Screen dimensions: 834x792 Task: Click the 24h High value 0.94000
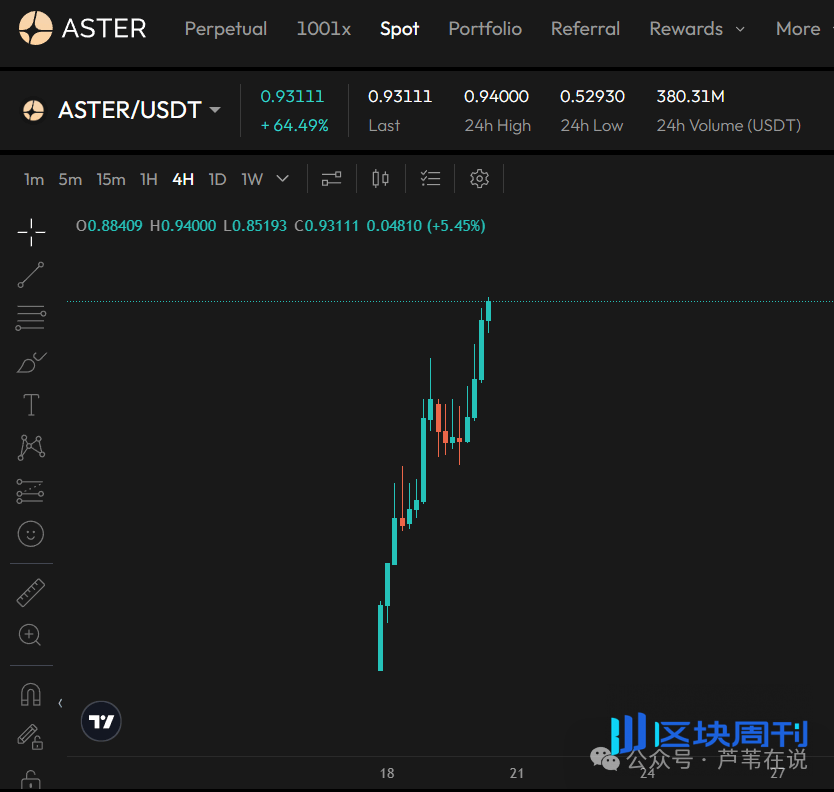point(496,96)
